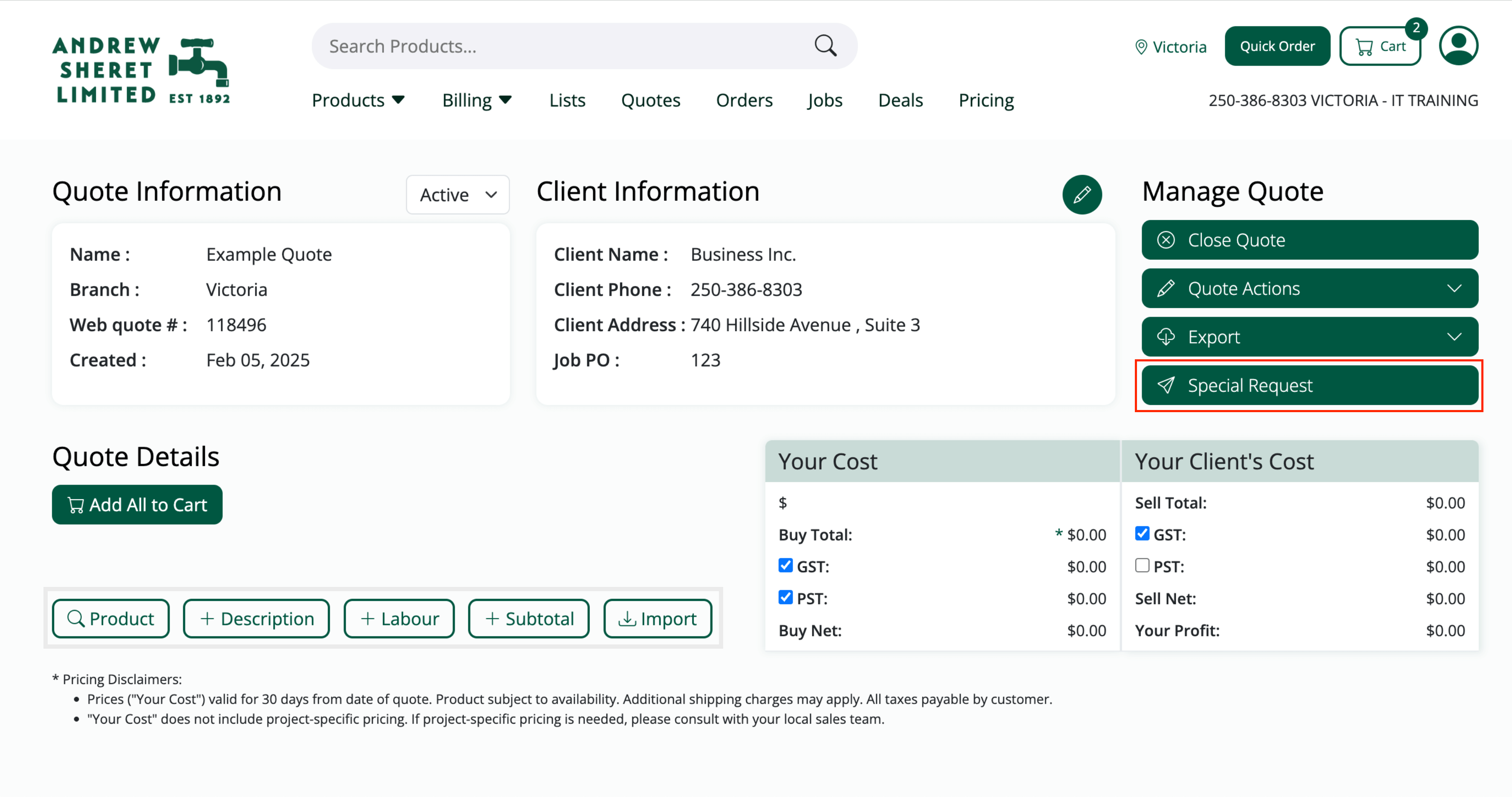Expand the Products menu arrow
The height and width of the screenshot is (797, 1512).
(x=398, y=100)
